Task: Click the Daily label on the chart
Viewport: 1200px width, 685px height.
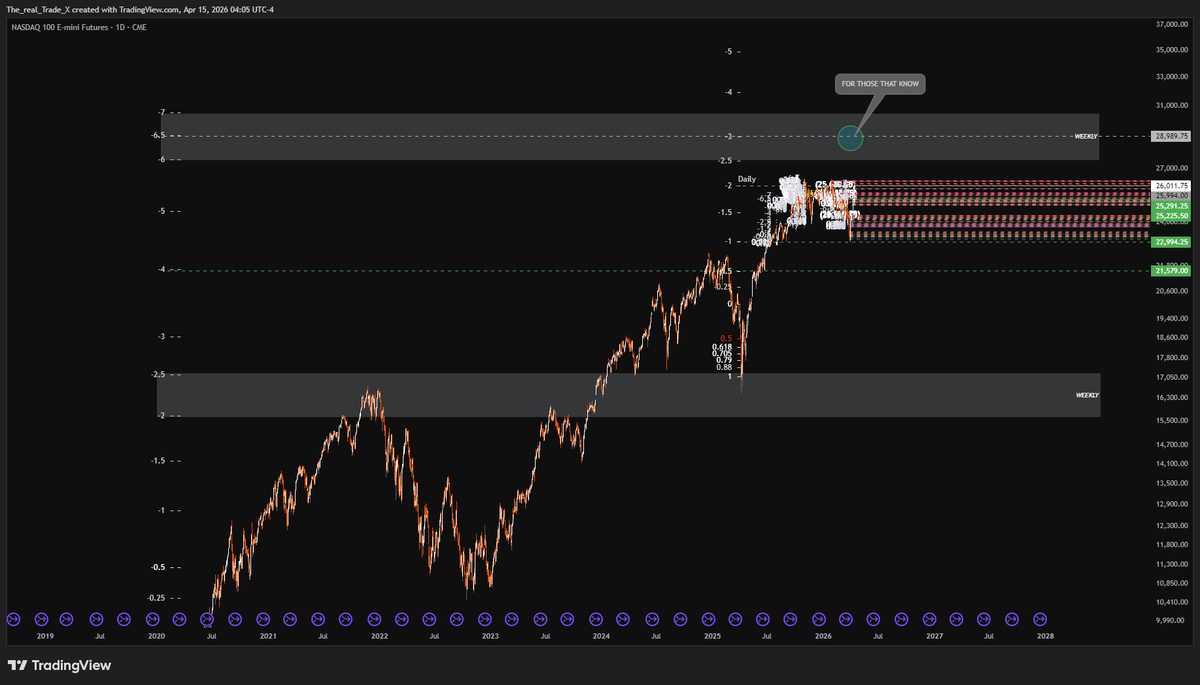Action: (747, 179)
